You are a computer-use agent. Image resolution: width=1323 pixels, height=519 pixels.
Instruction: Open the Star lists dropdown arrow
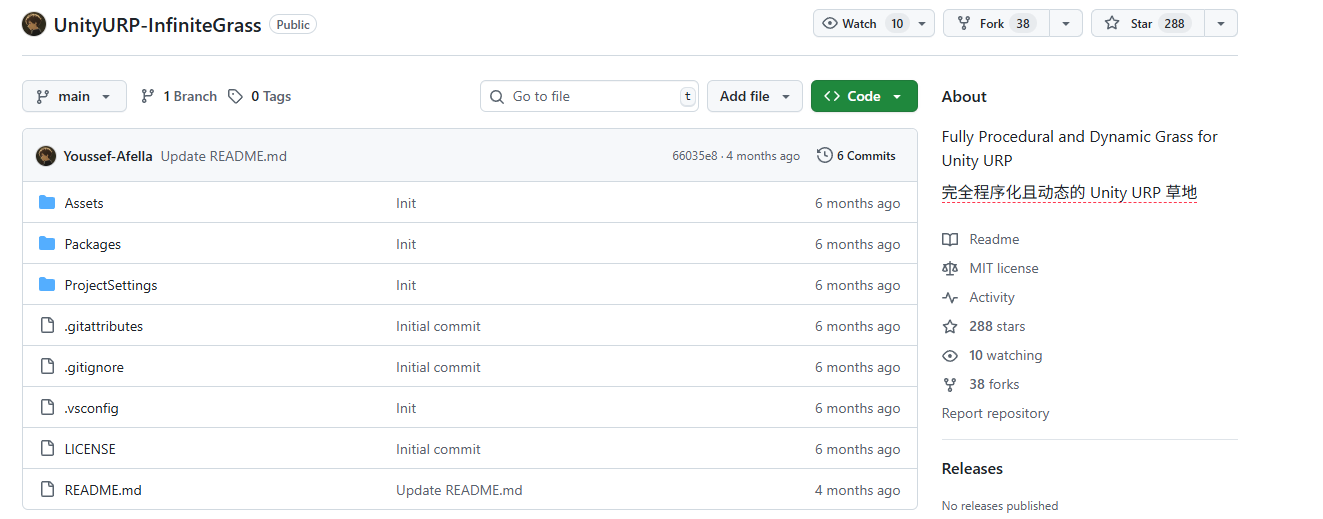1221,23
